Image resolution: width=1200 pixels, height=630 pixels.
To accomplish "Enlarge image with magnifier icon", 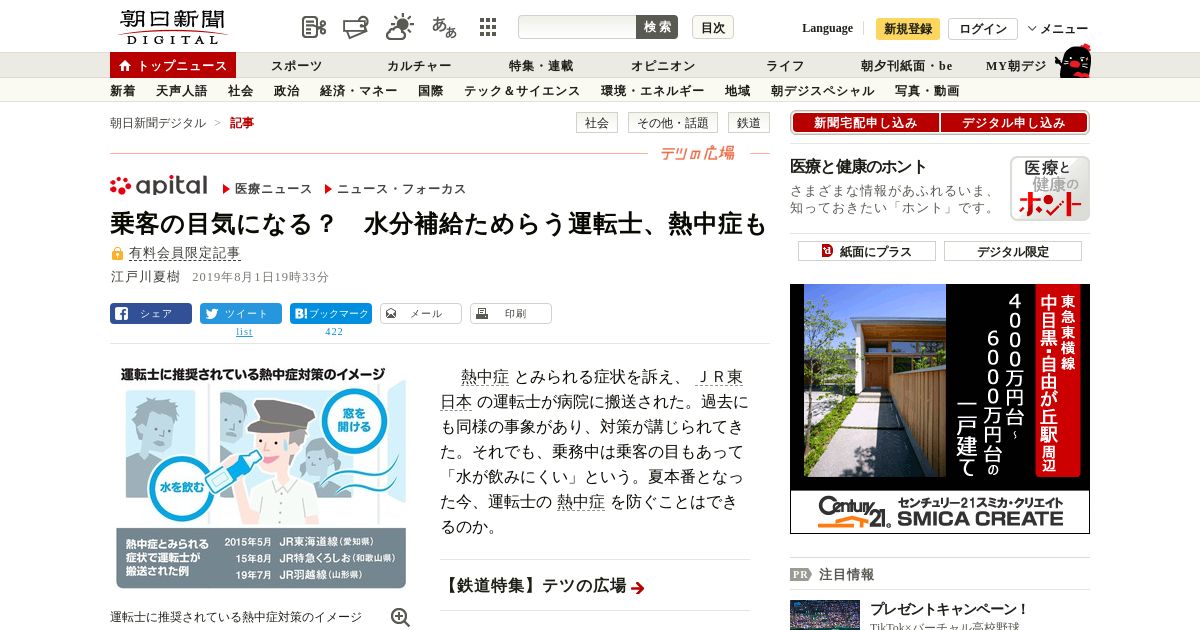I will [400, 617].
